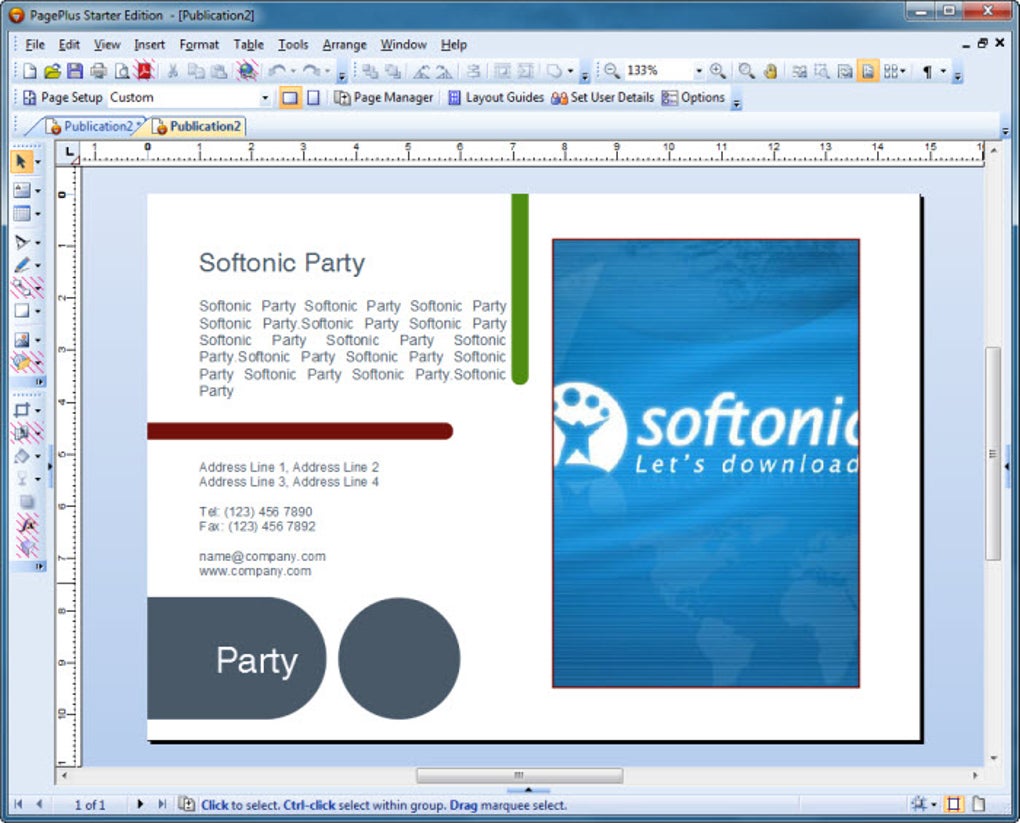The width and height of the screenshot is (1020, 823).
Task: Click the Page Manager icon button
Action: (383, 98)
